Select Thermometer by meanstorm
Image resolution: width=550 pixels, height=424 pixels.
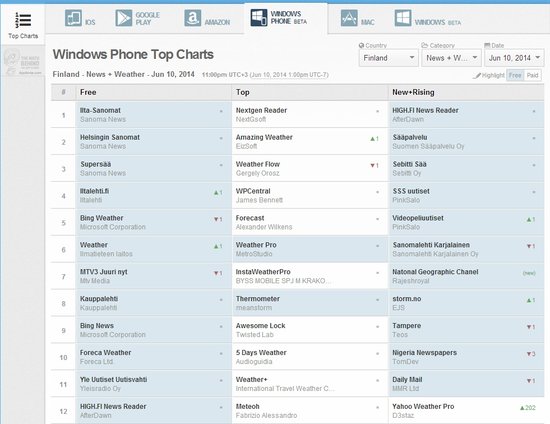point(258,299)
